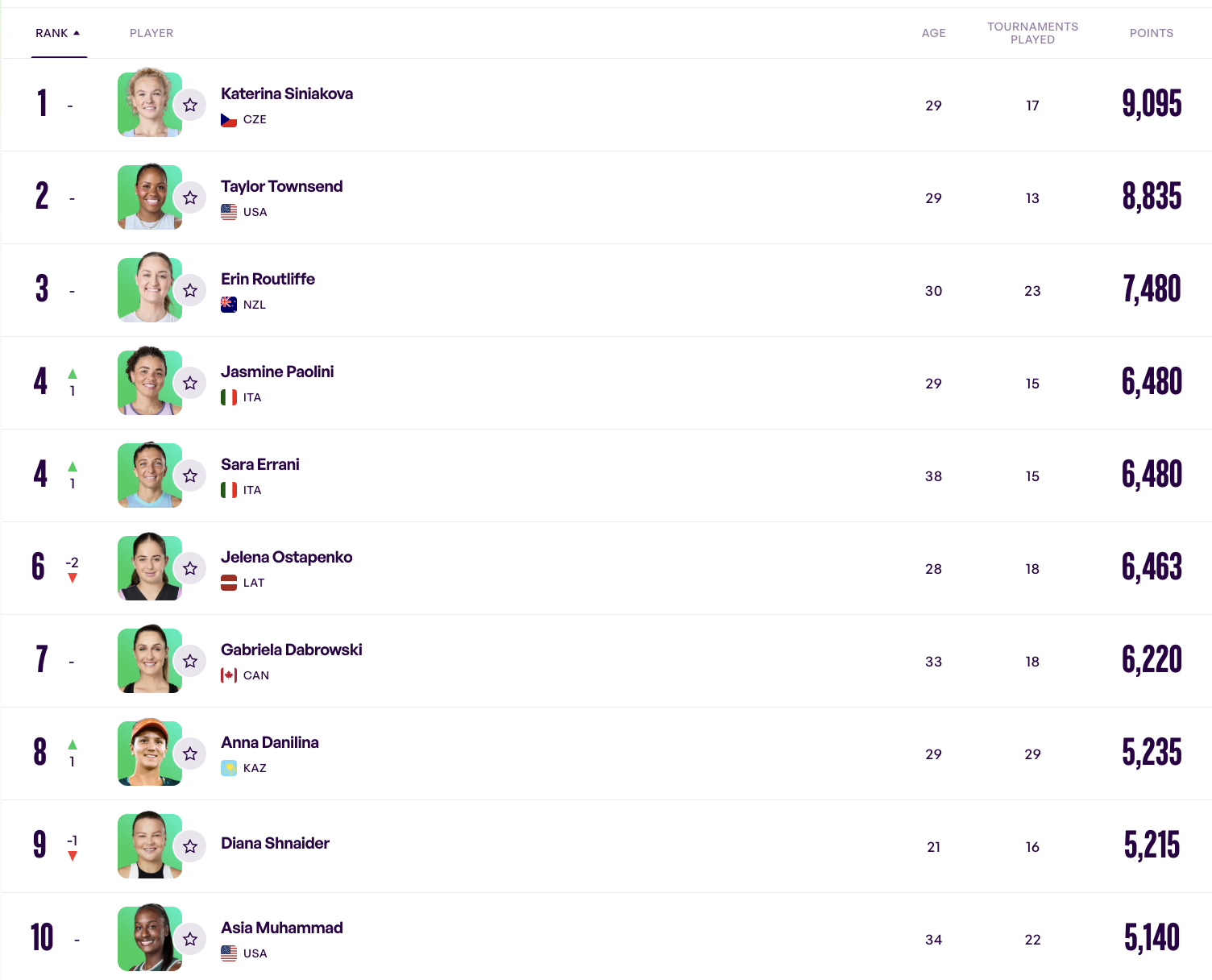Sort by the RANK column arrow
The height and width of the screenshot is (980, 1212).
(77, 33)
